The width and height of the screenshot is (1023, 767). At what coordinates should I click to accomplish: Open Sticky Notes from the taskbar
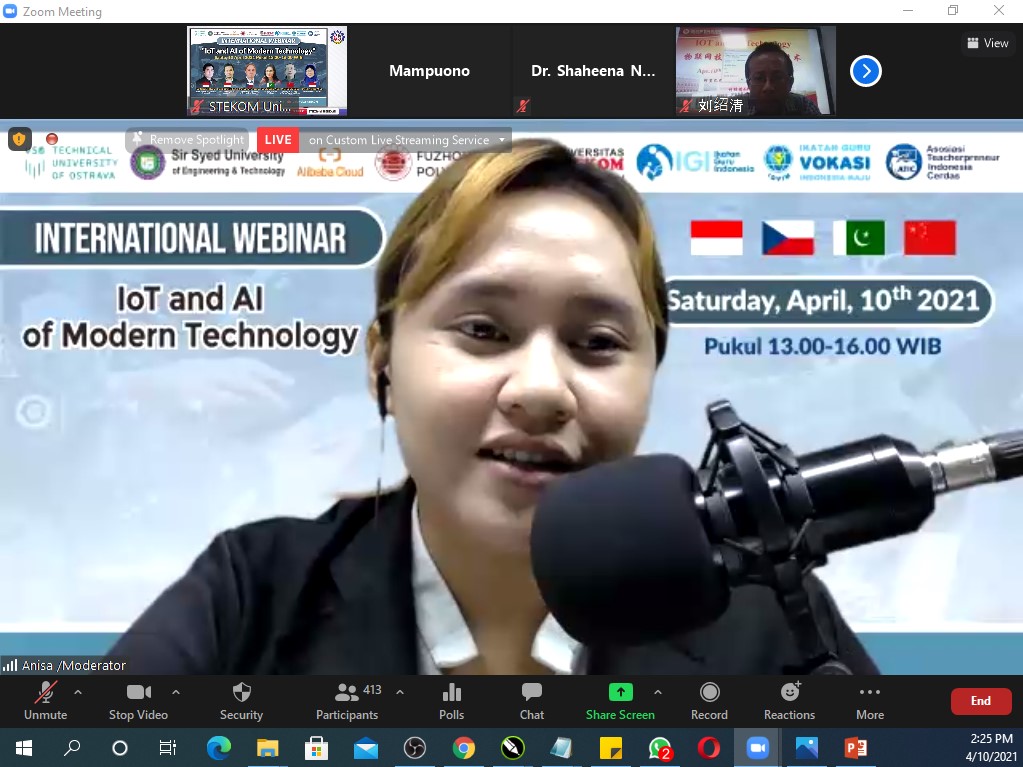click(611, 747)
